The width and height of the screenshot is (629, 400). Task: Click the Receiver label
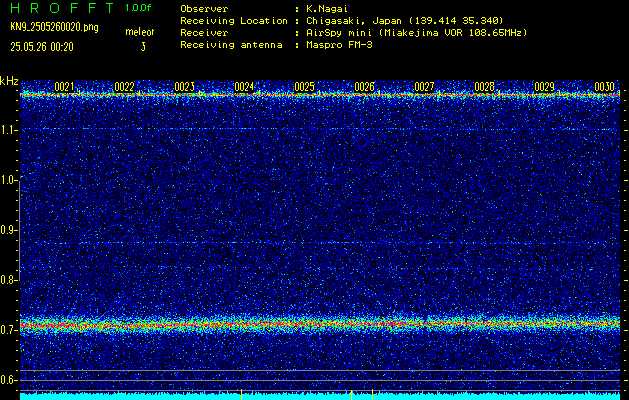click(204, 33)
